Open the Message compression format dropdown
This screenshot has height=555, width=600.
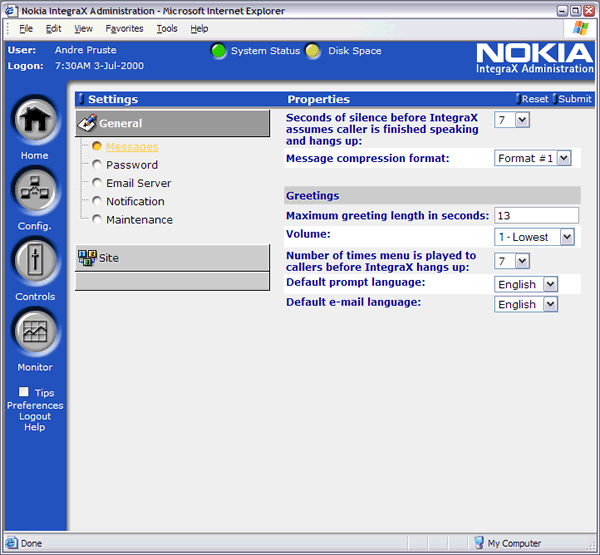pos(533,158)
